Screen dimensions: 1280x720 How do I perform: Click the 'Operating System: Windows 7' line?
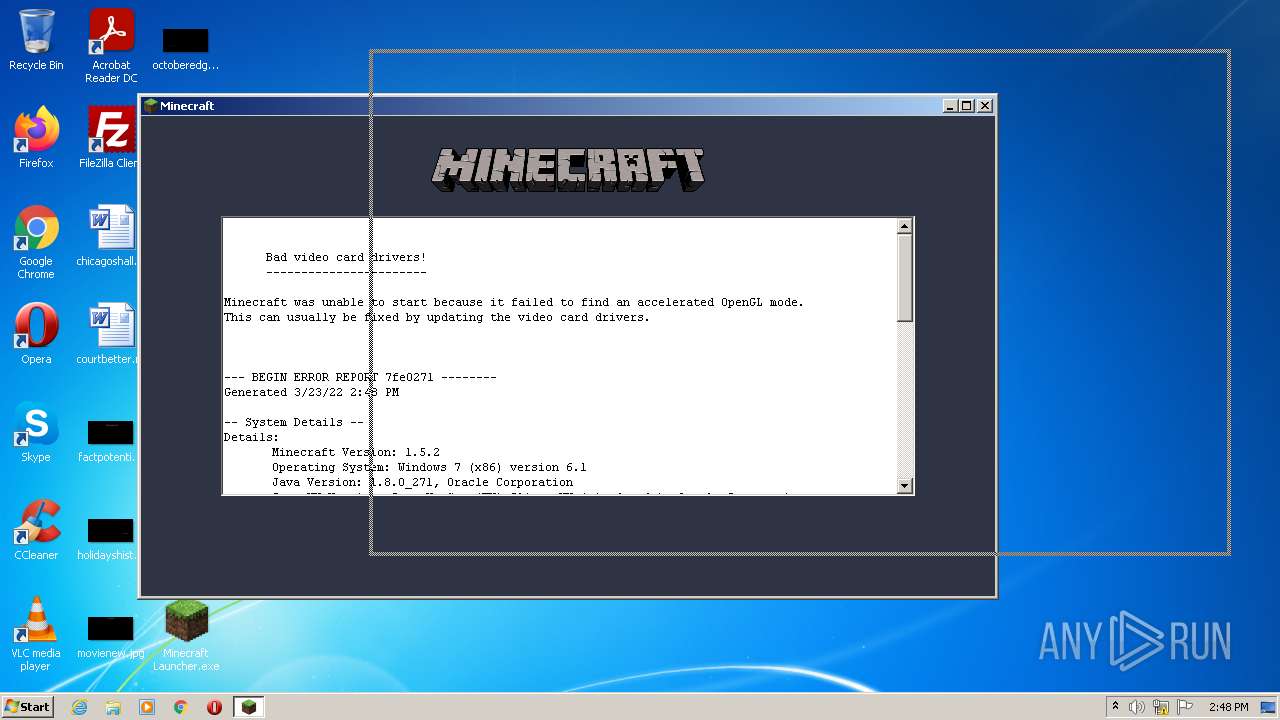tap(429, 467)
